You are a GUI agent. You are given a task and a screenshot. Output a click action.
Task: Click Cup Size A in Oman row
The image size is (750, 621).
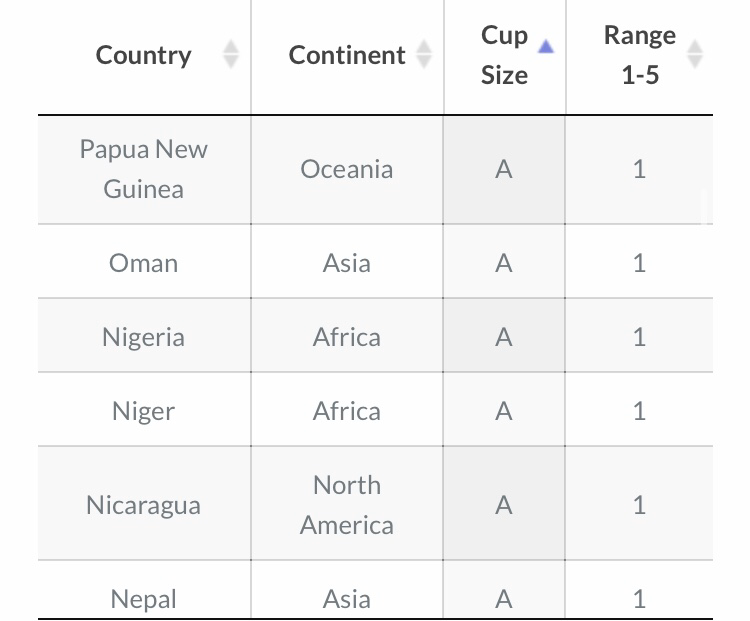point(504,263)
